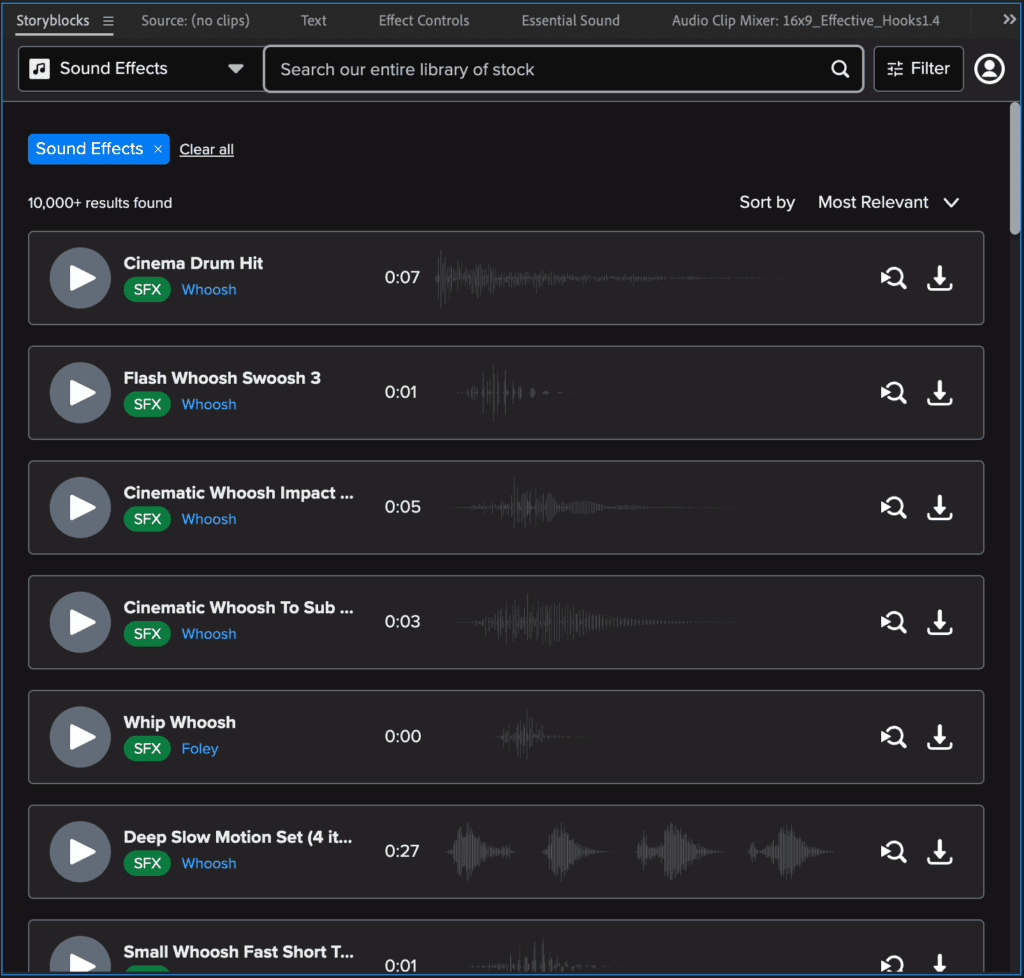Click Whoosh category on Cinematic Whoosh Impact
The width and height of the screenshot is (1024, 978).
[x=209, y=520]
